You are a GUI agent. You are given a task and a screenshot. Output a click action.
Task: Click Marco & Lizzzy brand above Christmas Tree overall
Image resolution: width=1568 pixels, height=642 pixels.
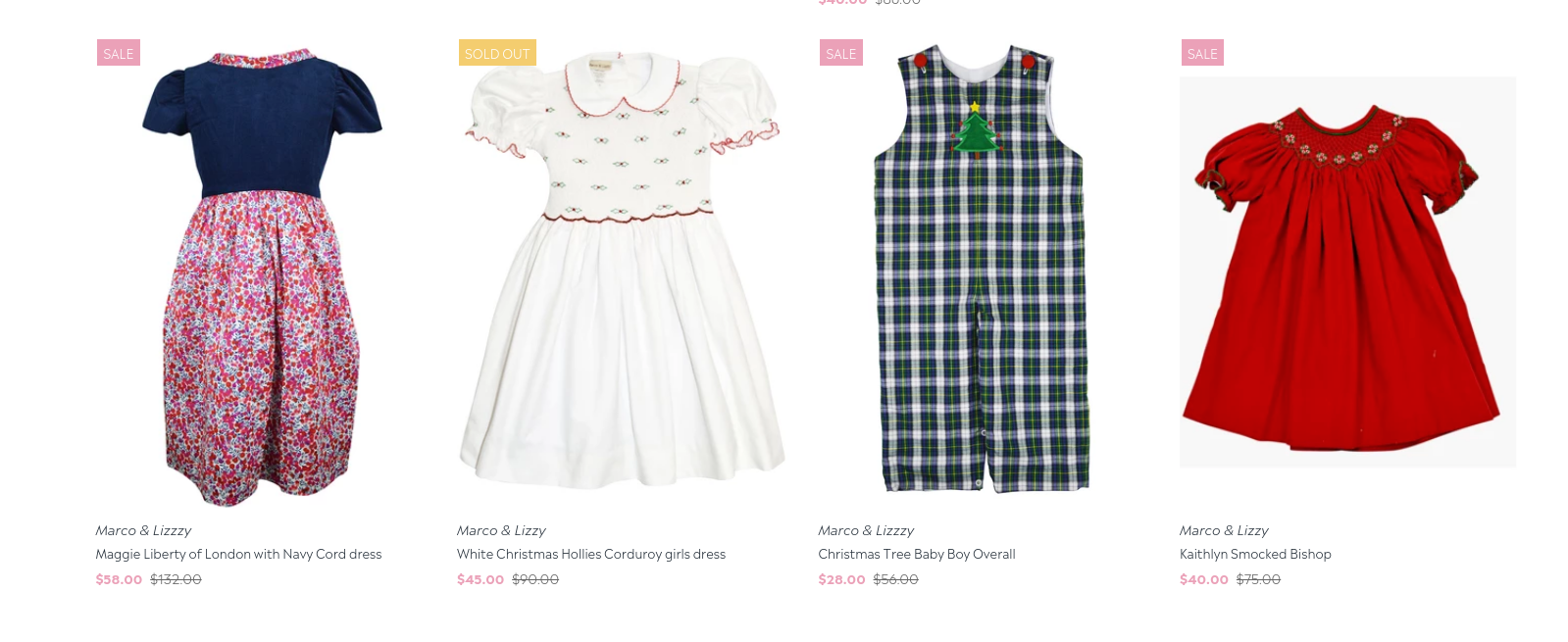(x=866, y=530)
